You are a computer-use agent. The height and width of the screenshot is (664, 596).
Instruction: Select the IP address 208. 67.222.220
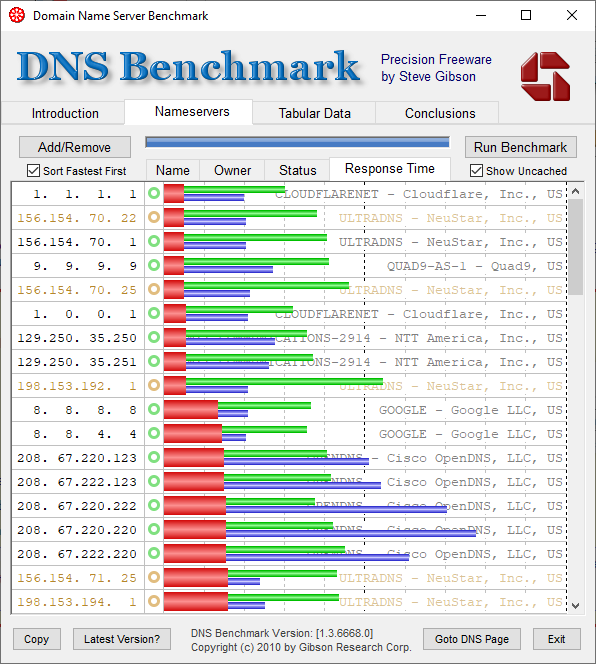77,554
